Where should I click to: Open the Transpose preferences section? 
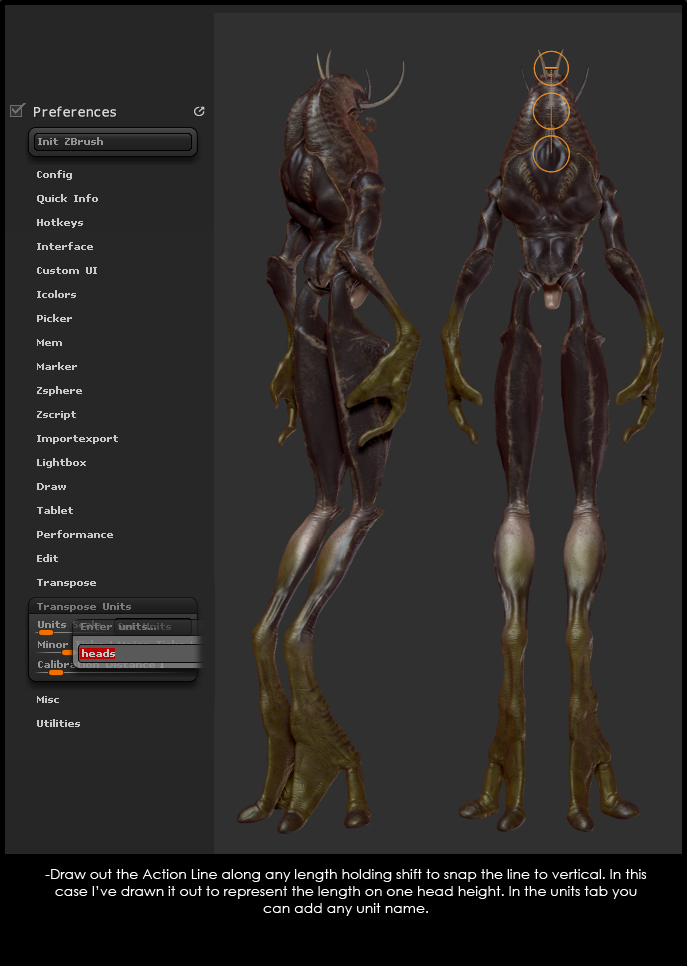point(66,583)
